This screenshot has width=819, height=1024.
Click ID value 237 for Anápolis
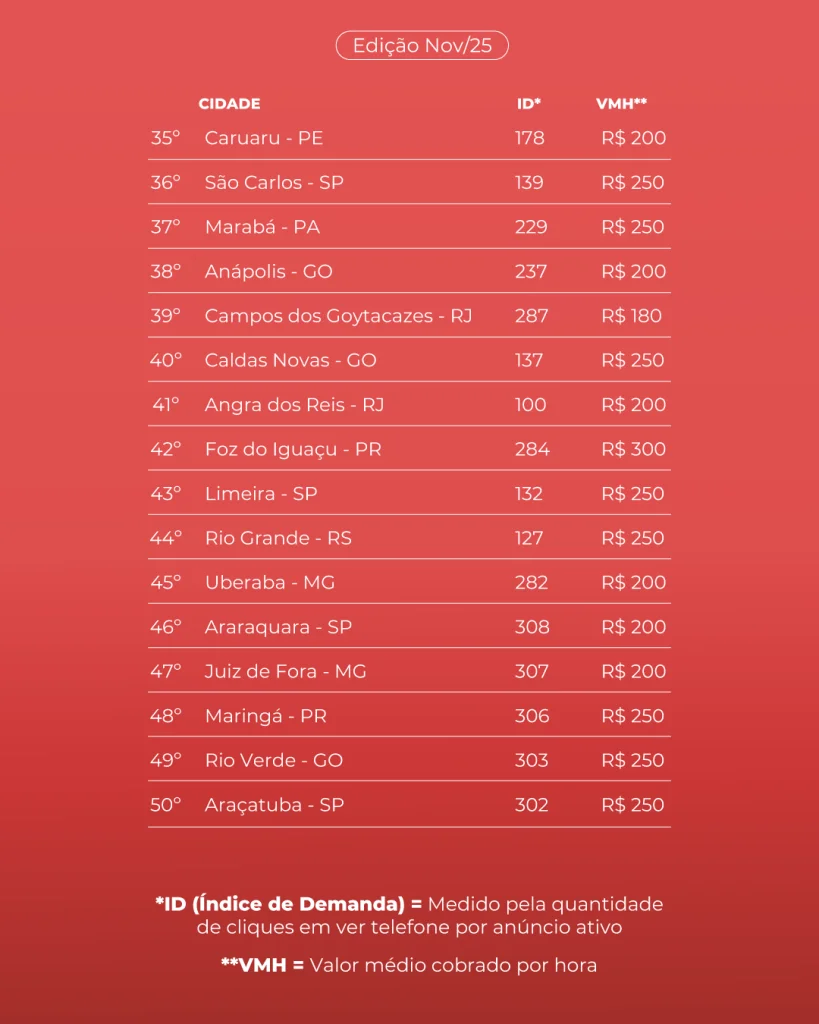point(531,272)
